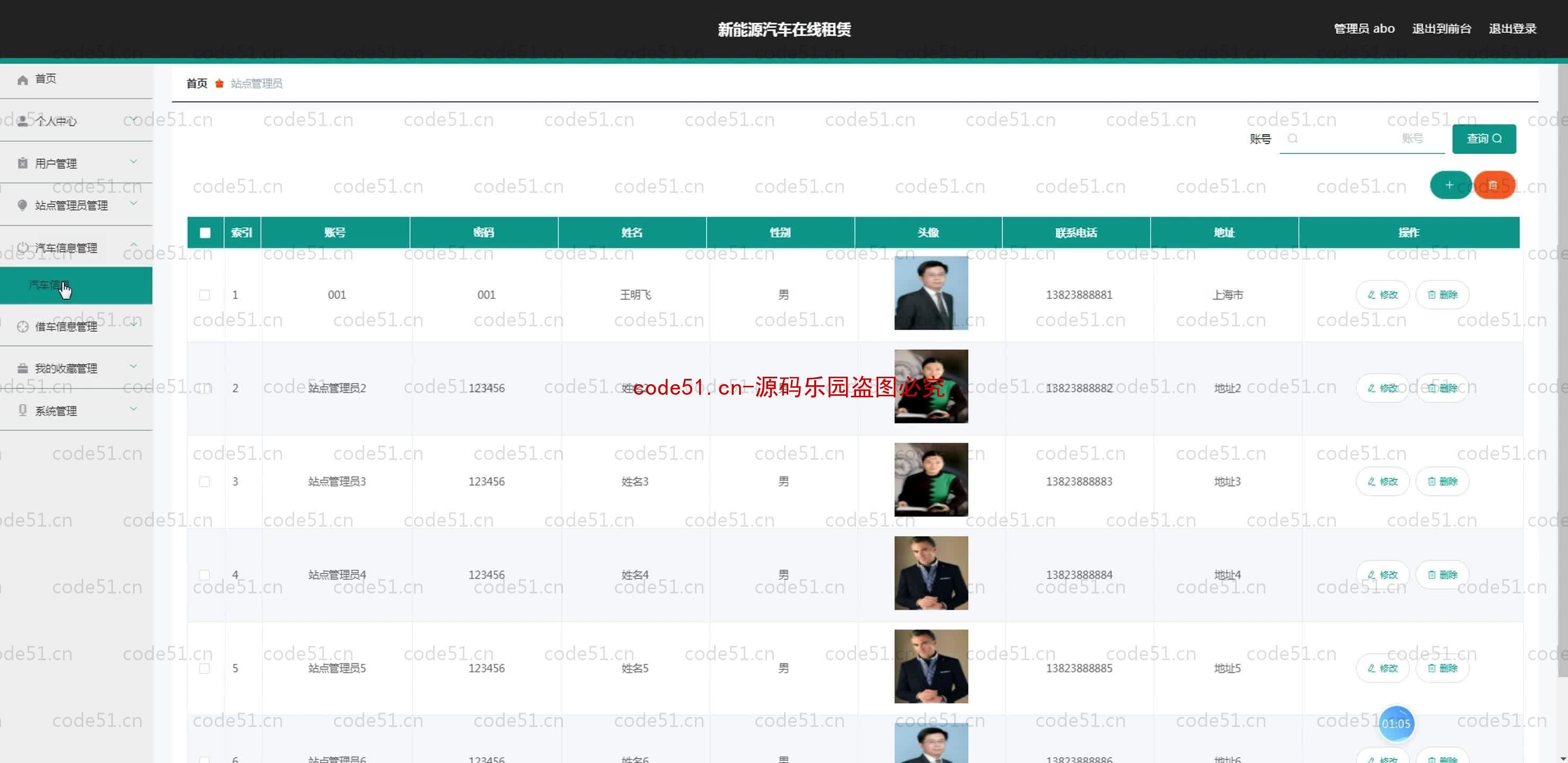Click phone number 13823888883
Screen dimensions: 1568x763
(1079, 482)
